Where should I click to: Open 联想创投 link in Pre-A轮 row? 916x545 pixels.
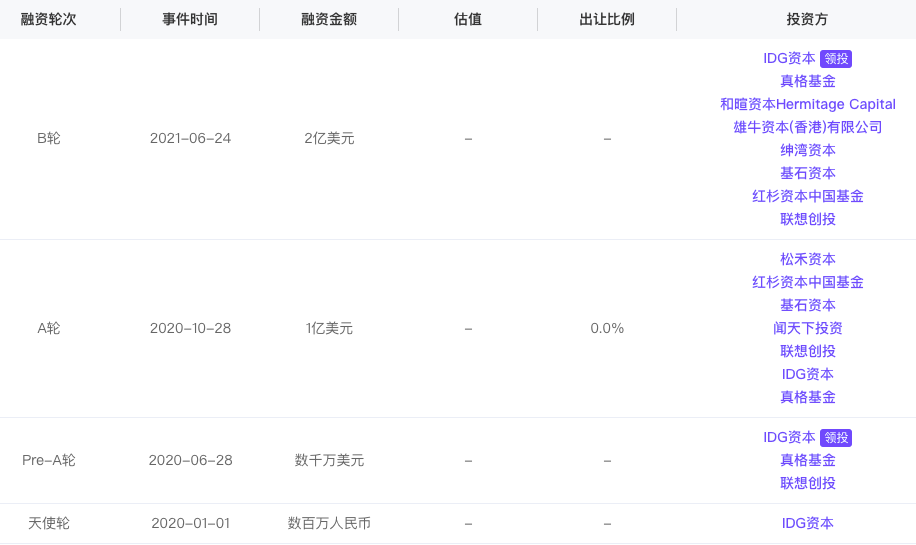(x=808, y=483)
